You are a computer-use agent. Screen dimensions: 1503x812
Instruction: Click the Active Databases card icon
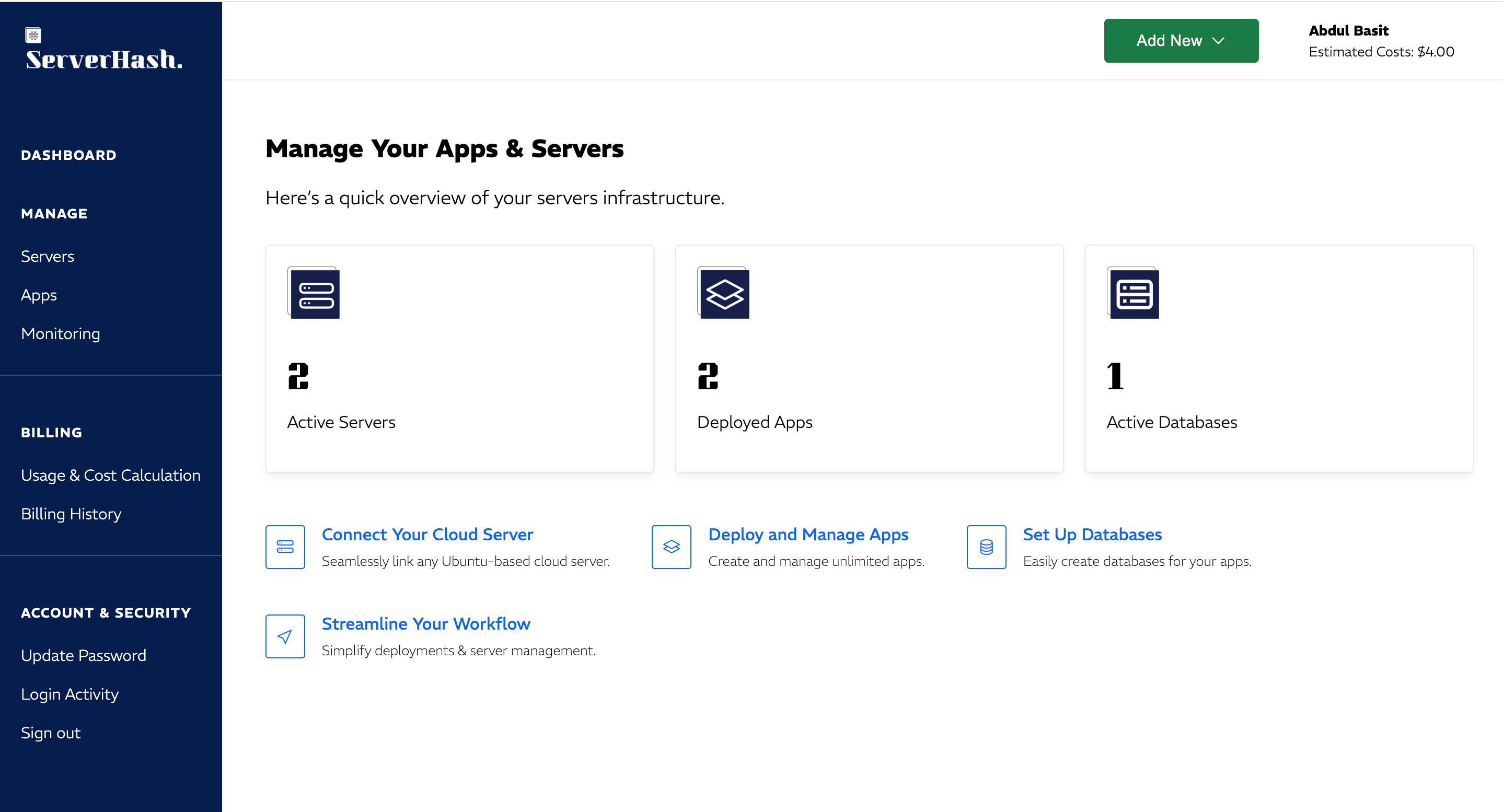coord(1133,293)
